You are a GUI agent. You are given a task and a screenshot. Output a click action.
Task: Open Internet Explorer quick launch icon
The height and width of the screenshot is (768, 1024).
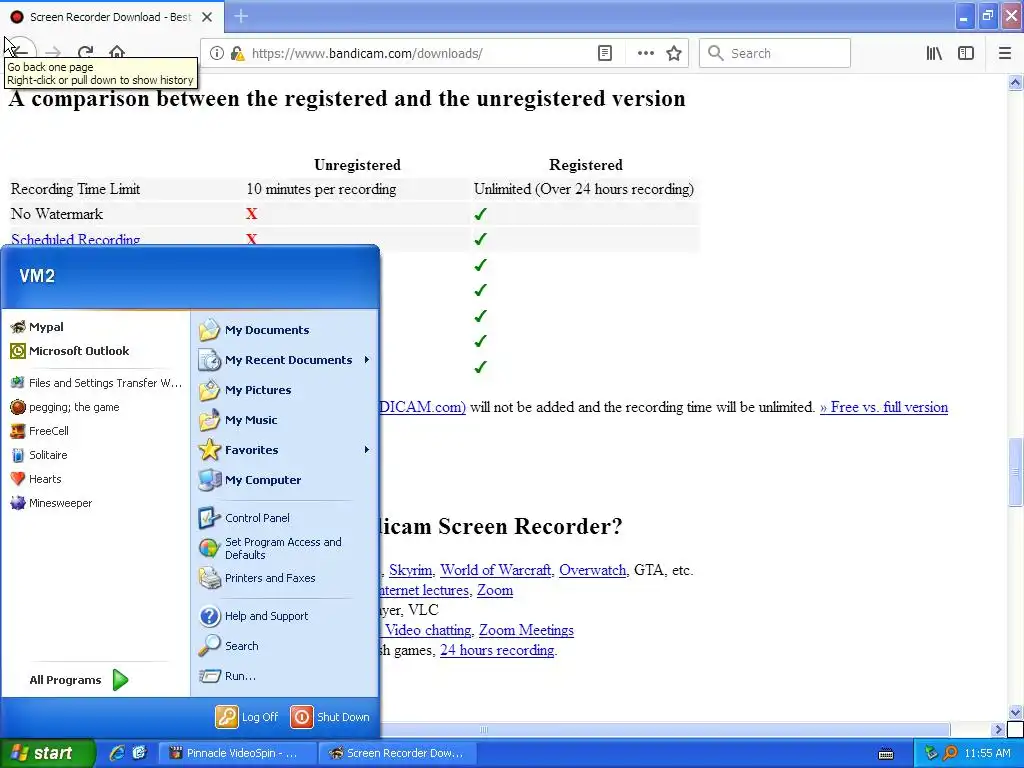[x=116, y=753]
